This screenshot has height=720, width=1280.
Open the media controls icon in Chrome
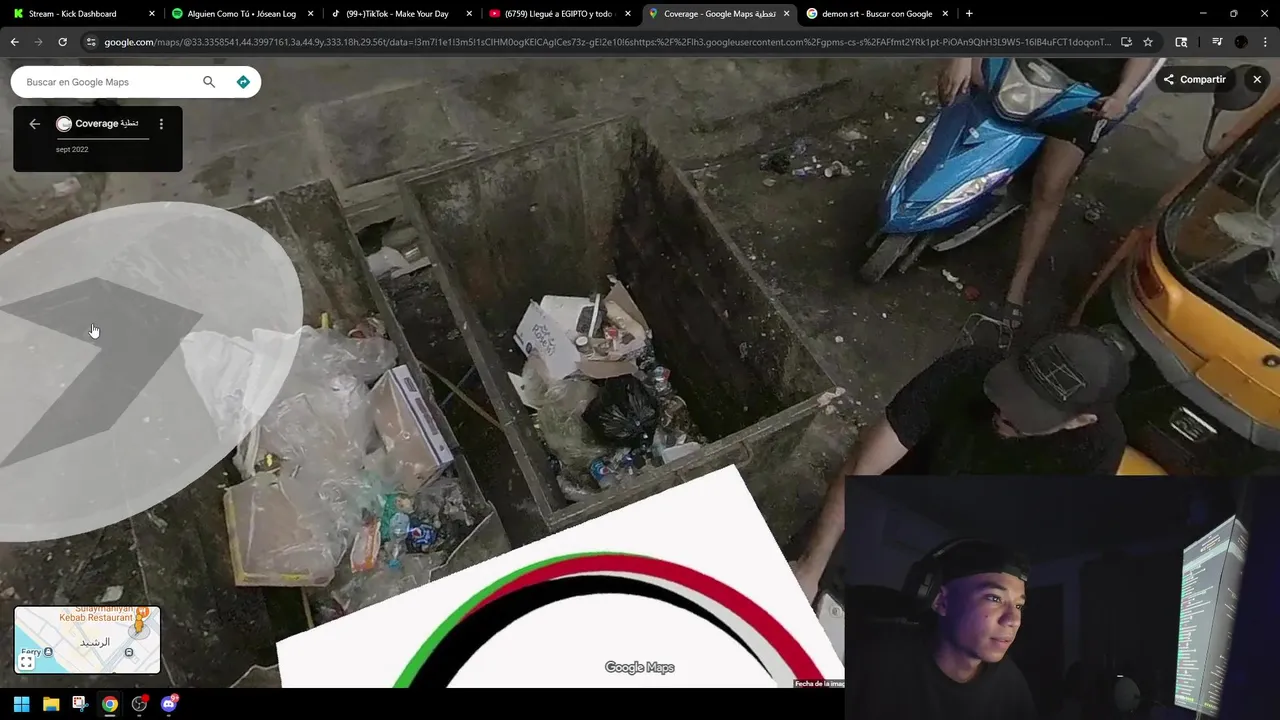1217,42
